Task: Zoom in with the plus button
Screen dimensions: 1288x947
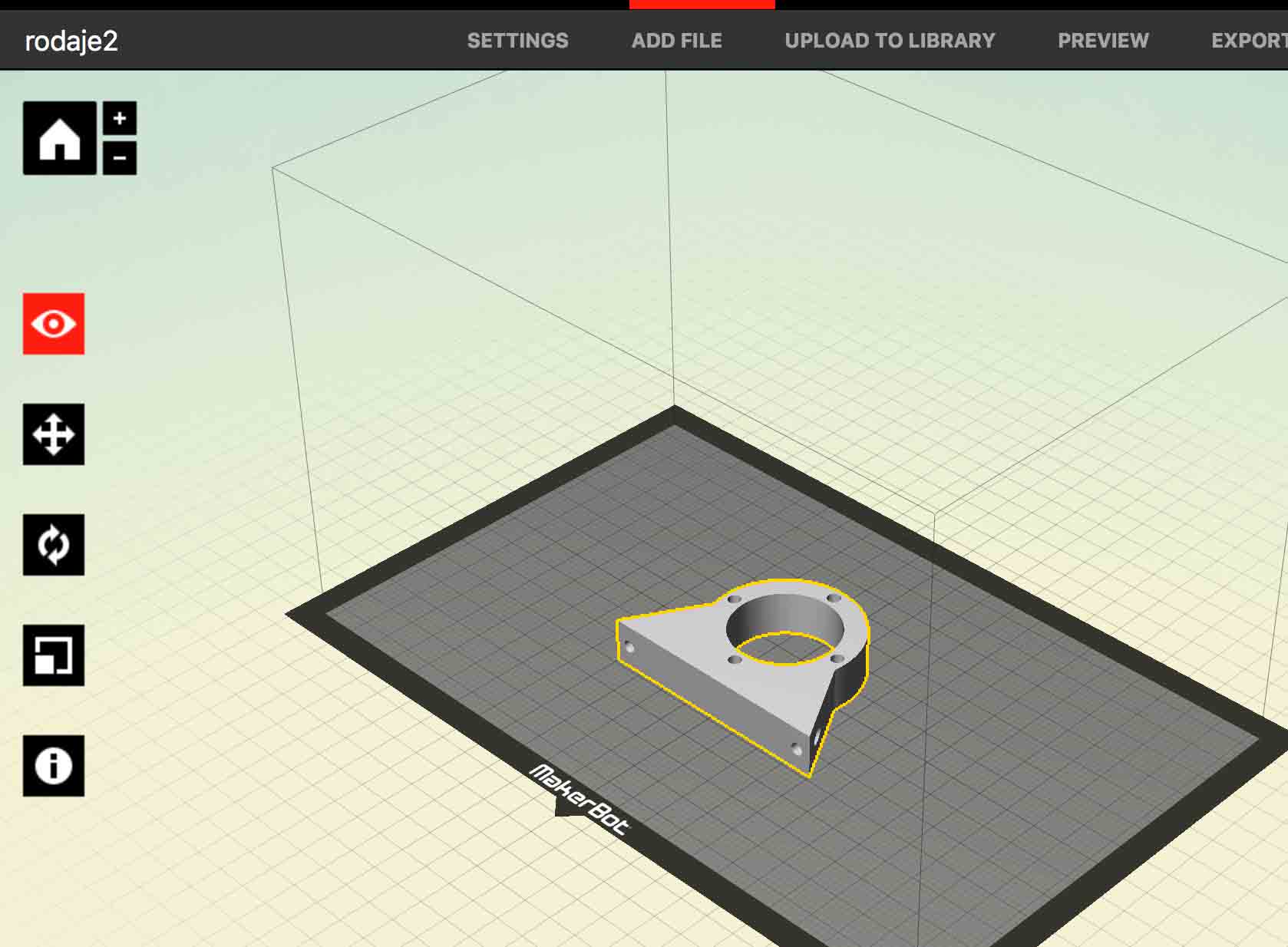Action: point(120,118)
